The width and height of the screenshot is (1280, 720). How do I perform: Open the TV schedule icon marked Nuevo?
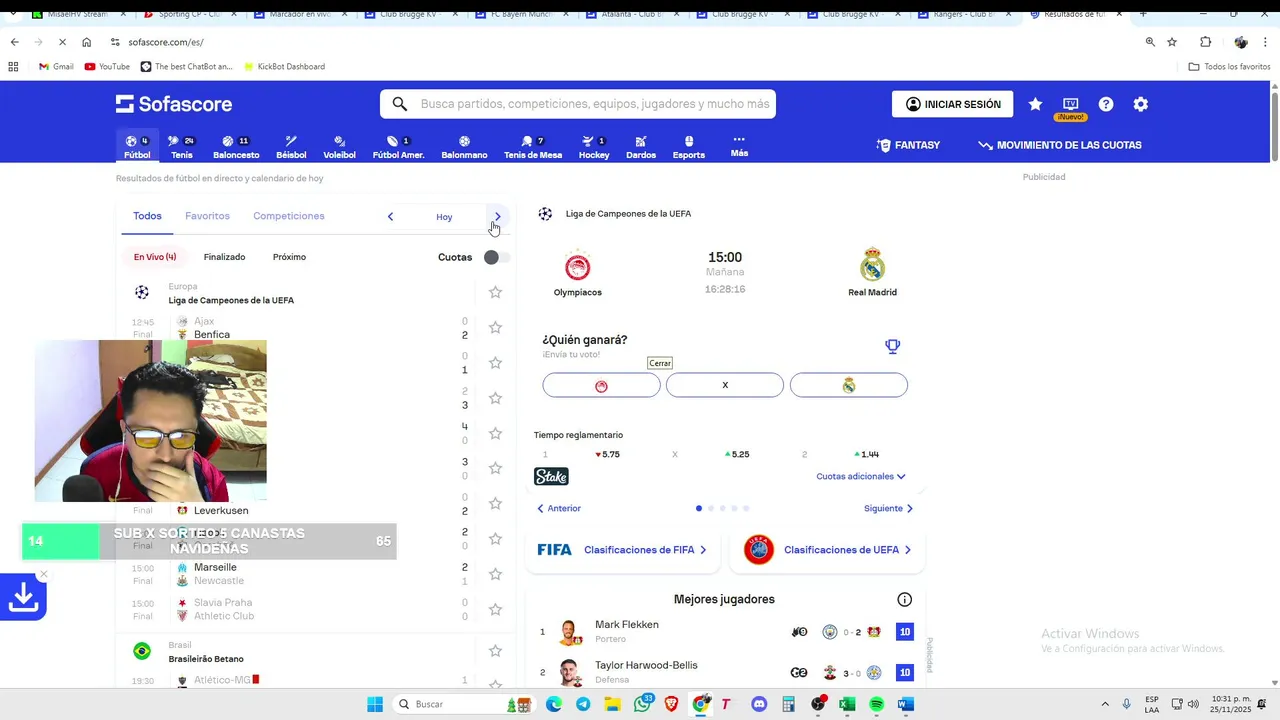point(1071,106)
